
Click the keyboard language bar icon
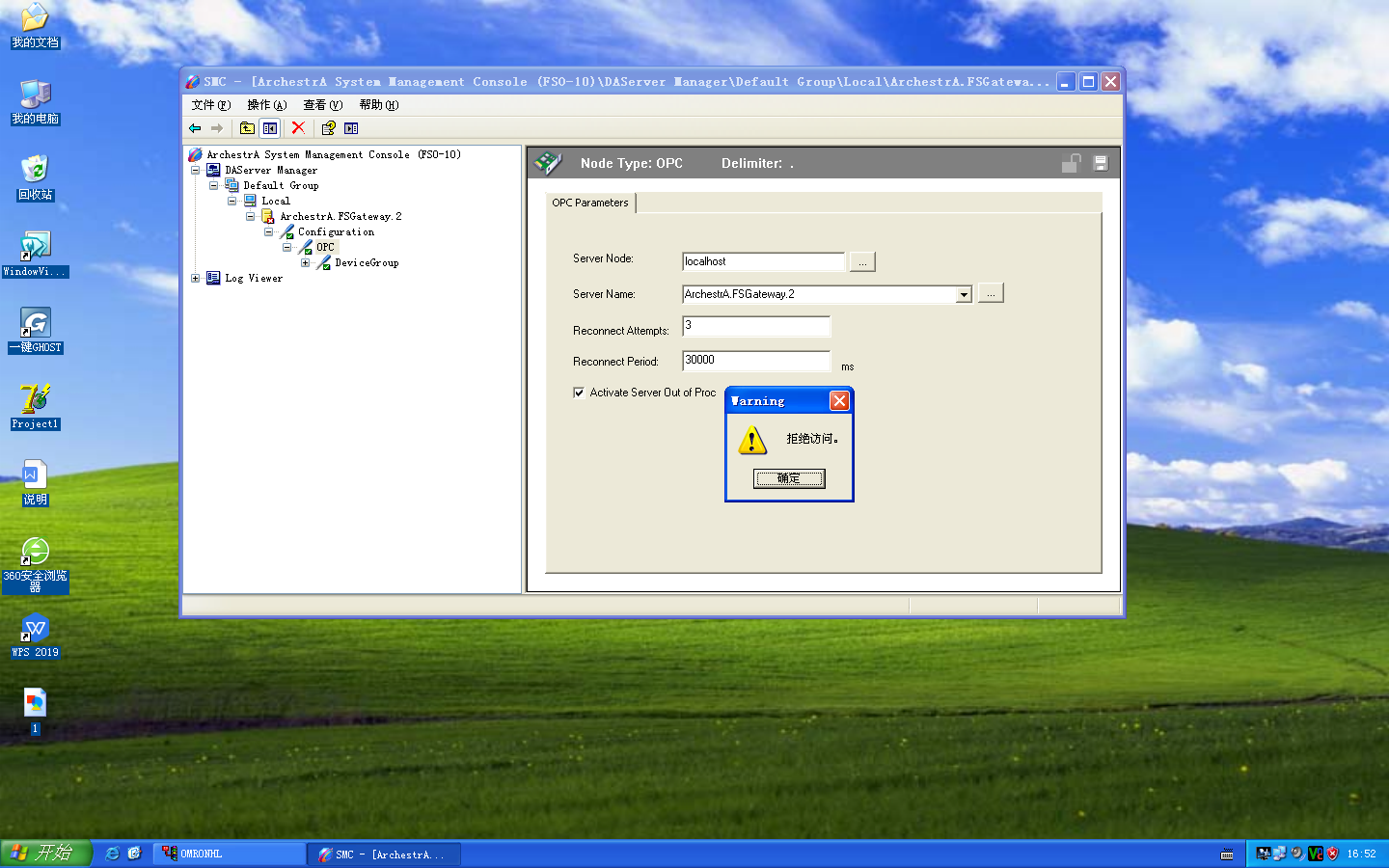pos(1227,854)
